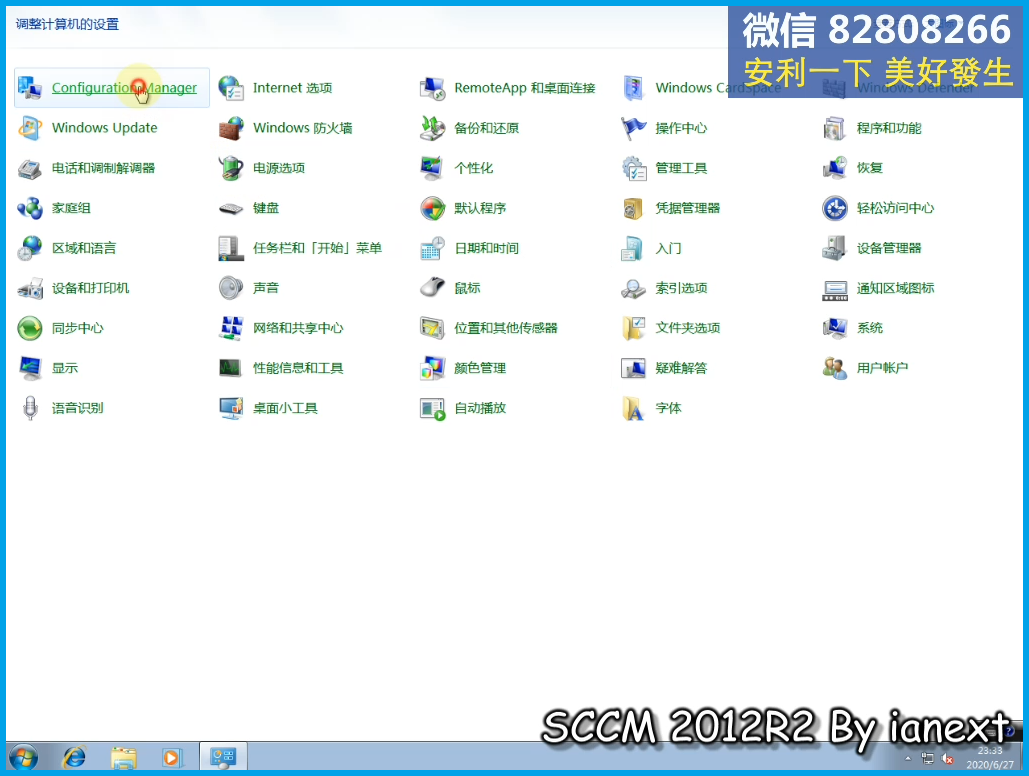This screenshot has height=776, width=1029.
Task: Click the Windows 防火墙 brick wall icon
Action: 231,127
